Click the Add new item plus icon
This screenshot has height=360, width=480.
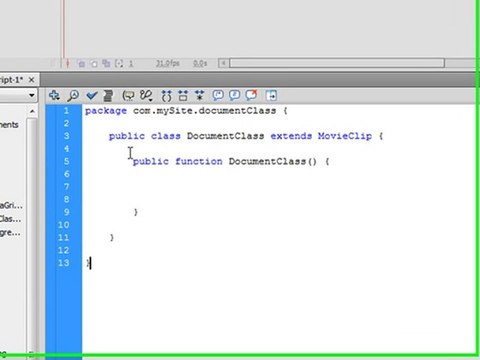(x=54, y=95)
